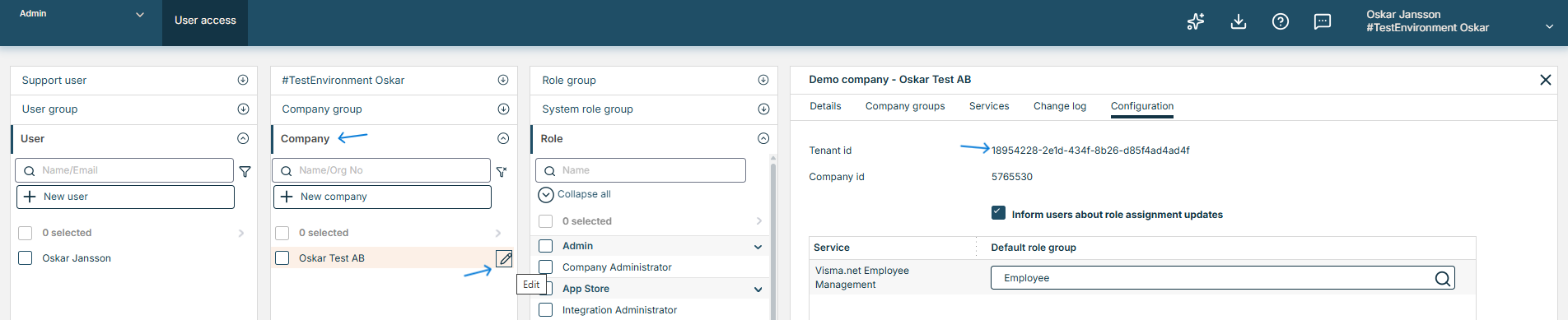Open the user filter funnel icon
The image size is (1568, 320).
[x=245, y=171]
